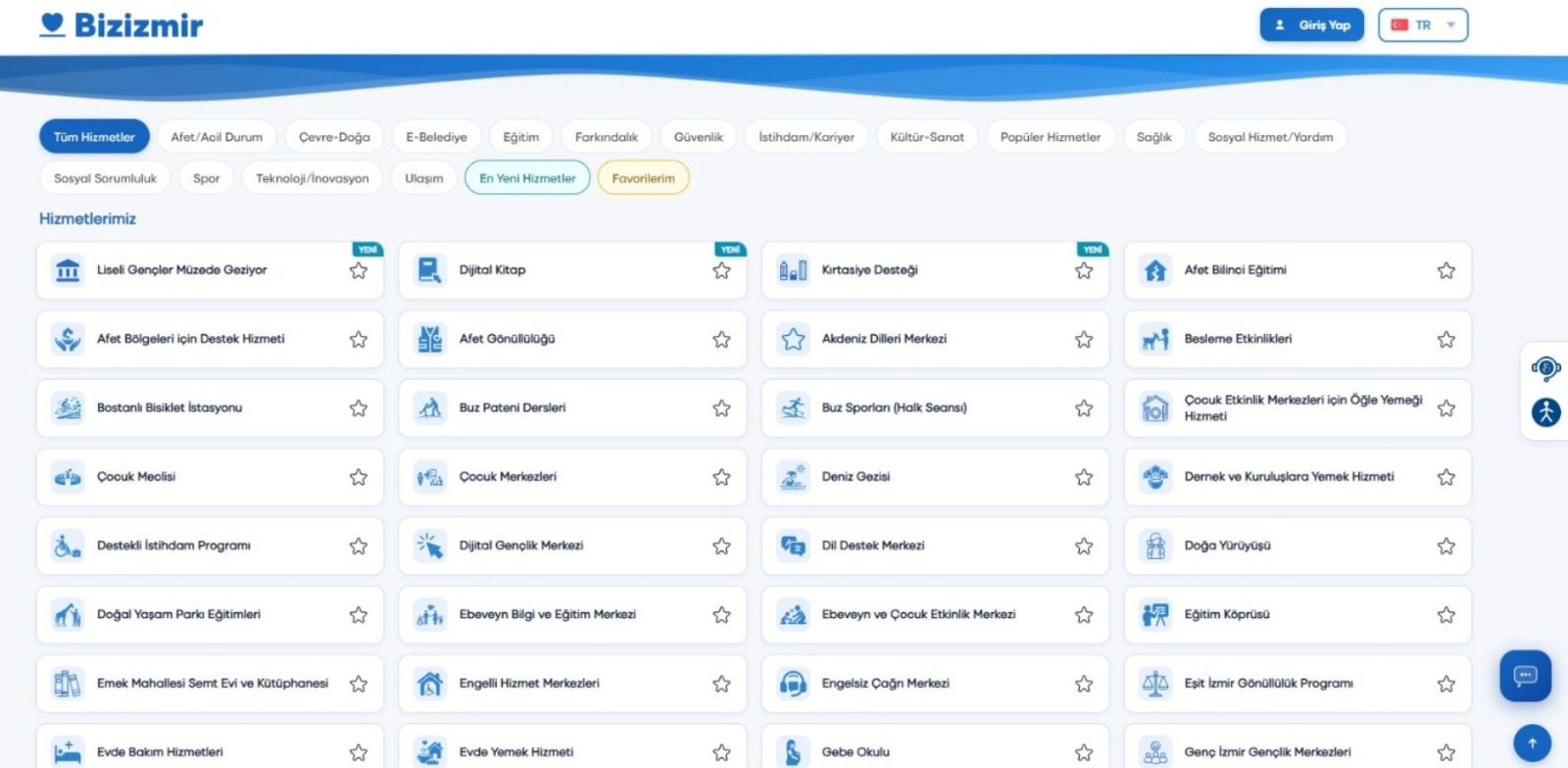Click the wheelchair icon for Destekli İstihdam Programı
Viewport: 1568px width, 768px height.
click(68, 546)
